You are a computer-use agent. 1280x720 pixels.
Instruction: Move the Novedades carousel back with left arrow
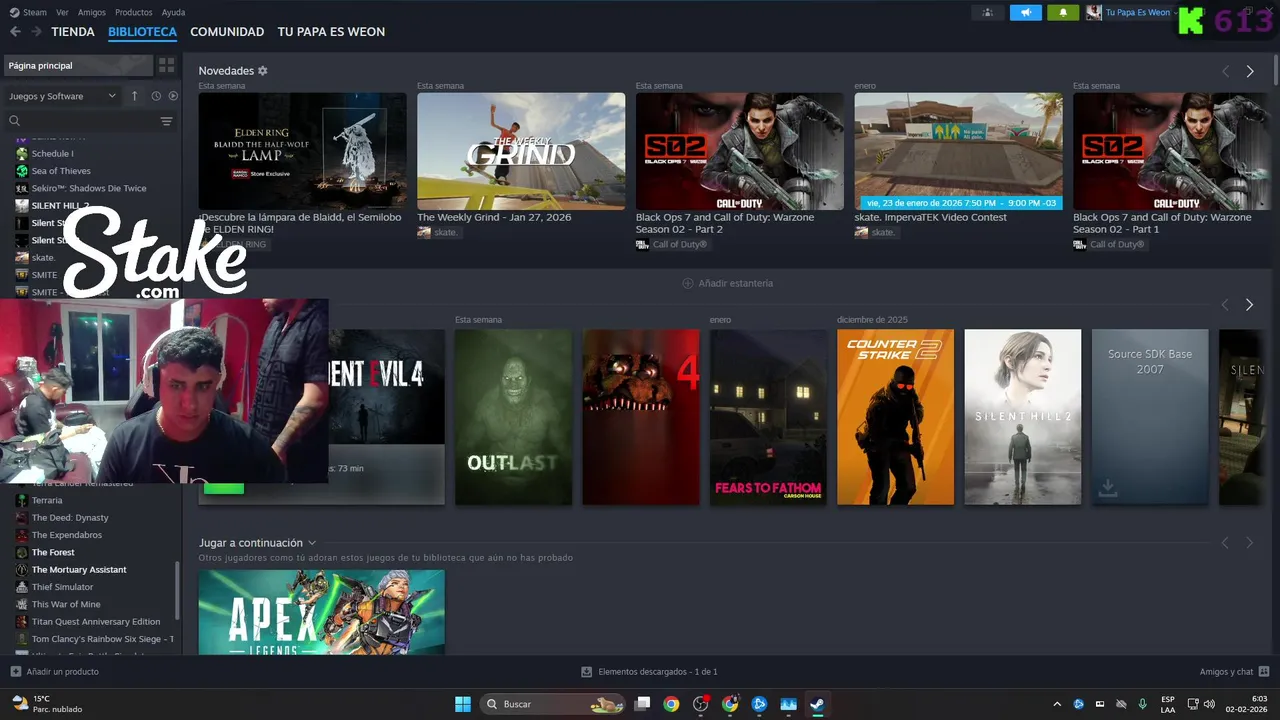pos(1225,71)
